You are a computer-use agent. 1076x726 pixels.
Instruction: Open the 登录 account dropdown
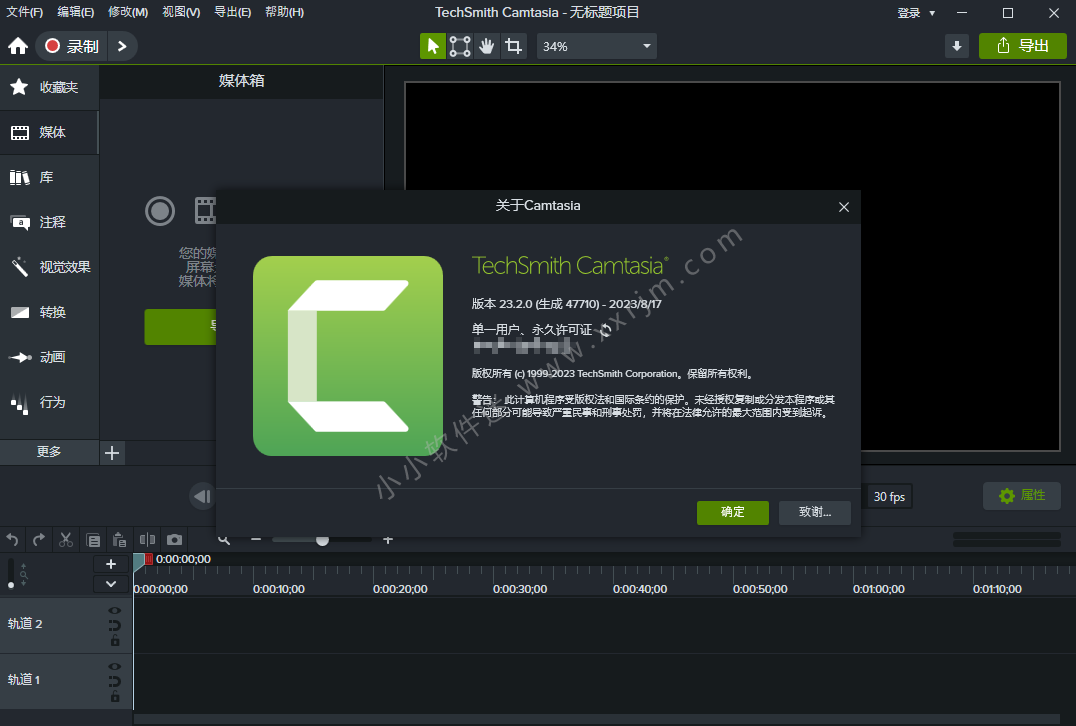coord(916,12)
